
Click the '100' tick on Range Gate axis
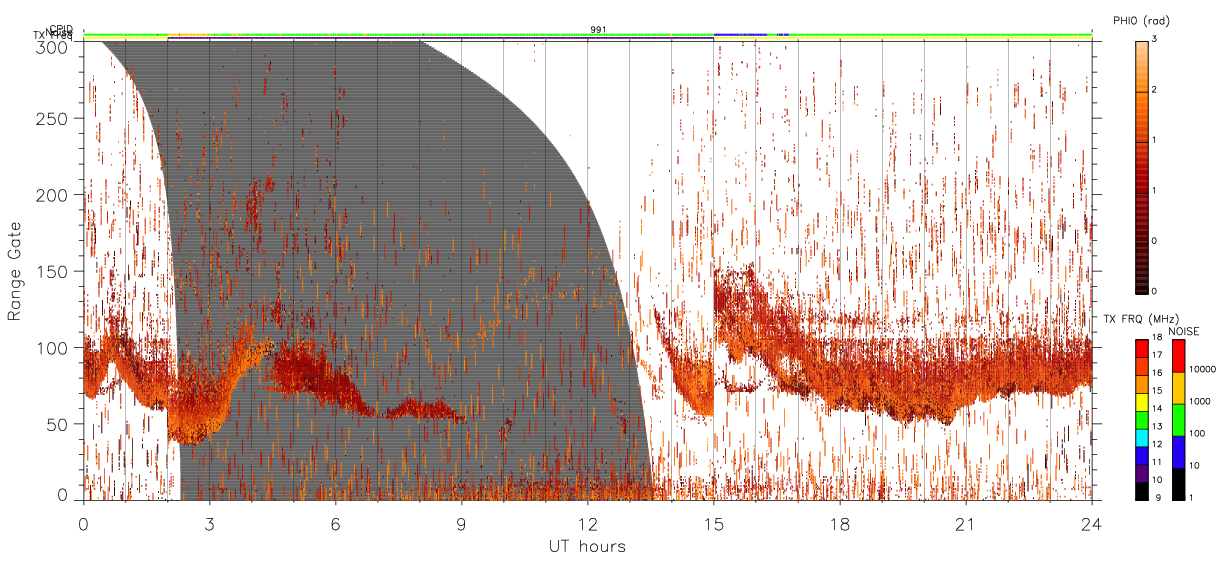[x=55, y=348]
